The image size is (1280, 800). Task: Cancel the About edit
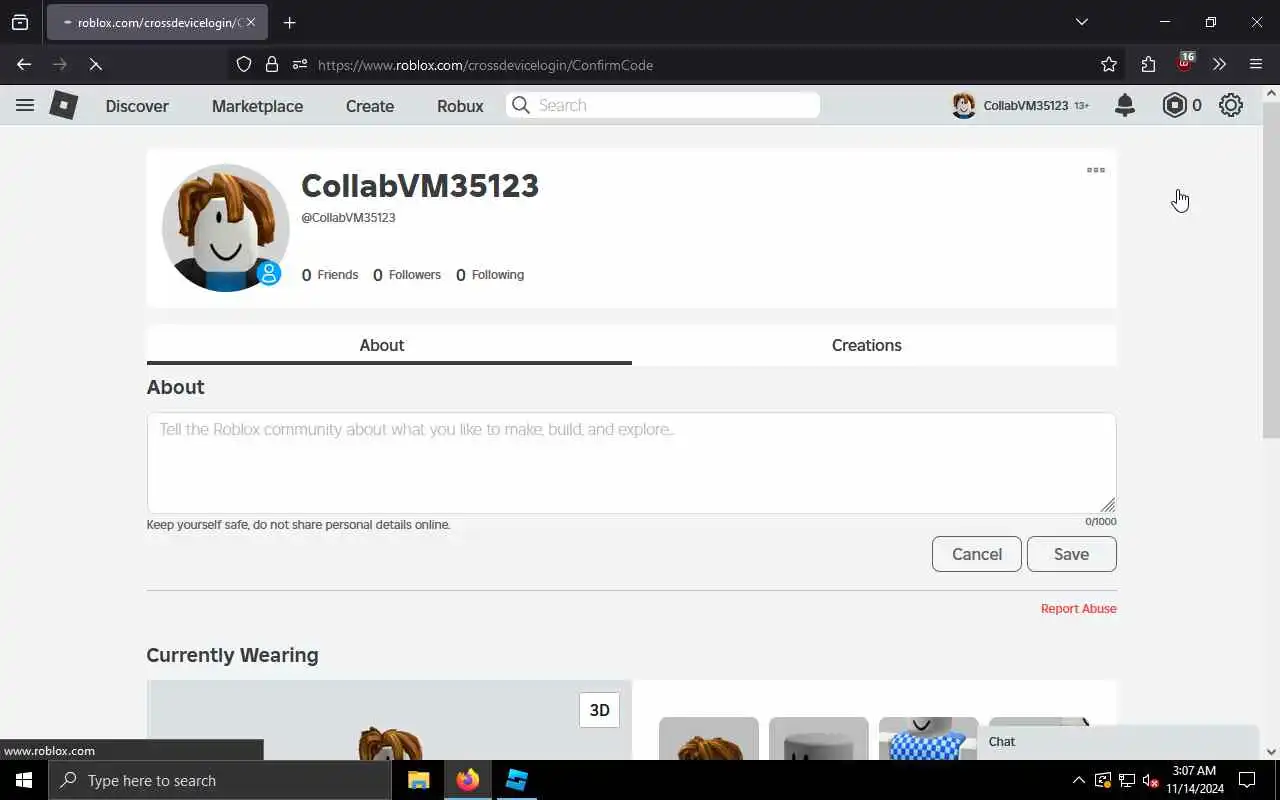(977, 554)
